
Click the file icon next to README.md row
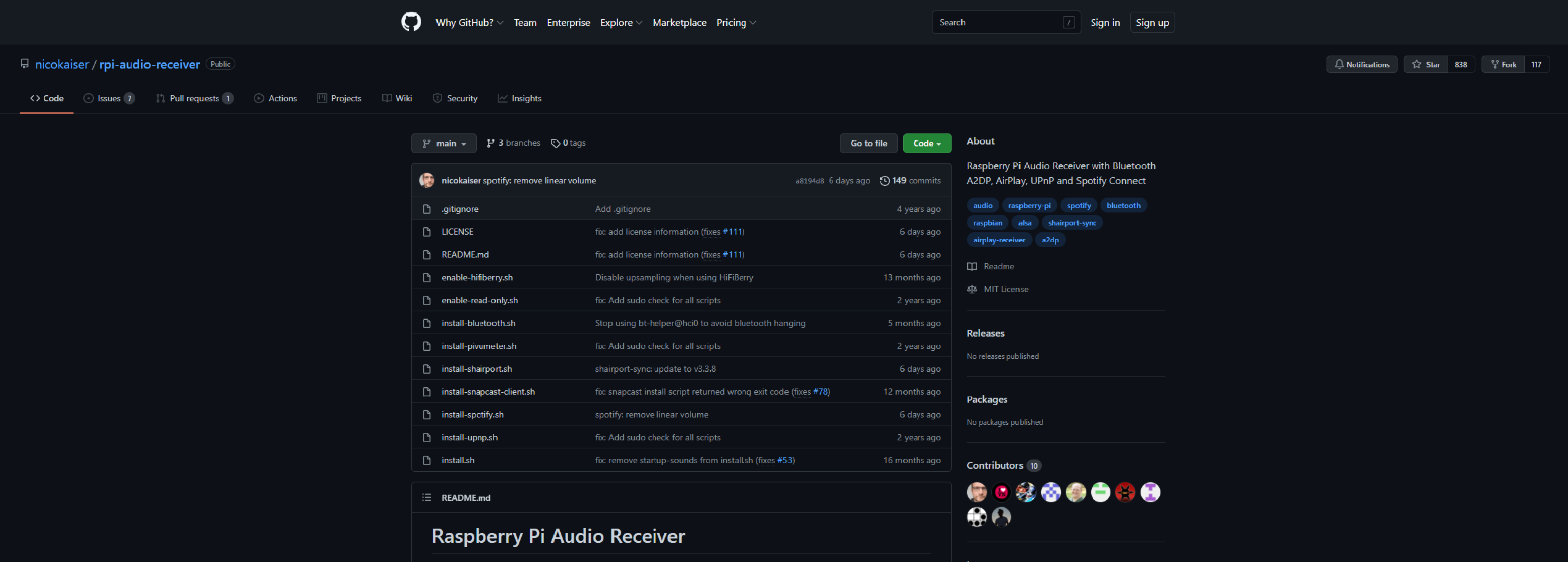(x=427, y=254)
